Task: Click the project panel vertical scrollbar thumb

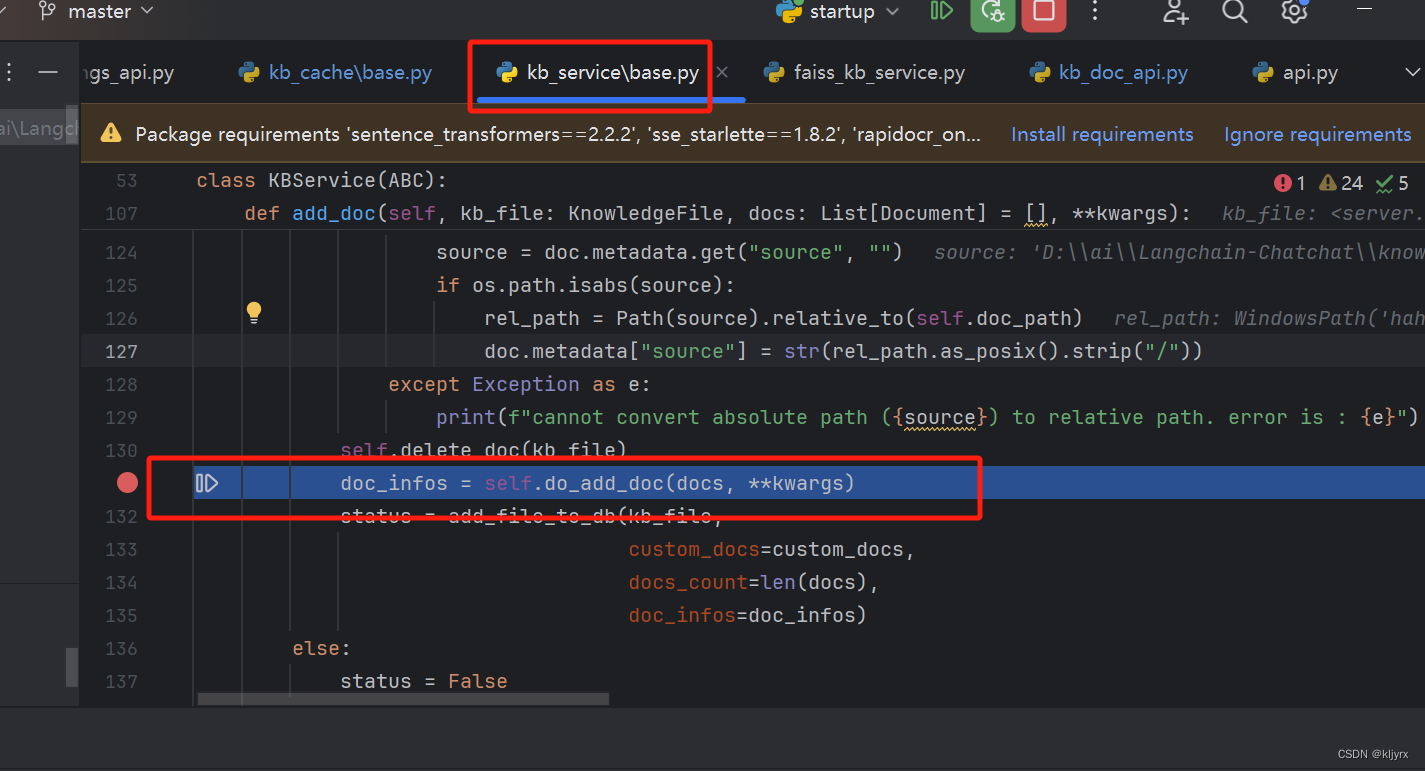Action: [x=72, y=666]
